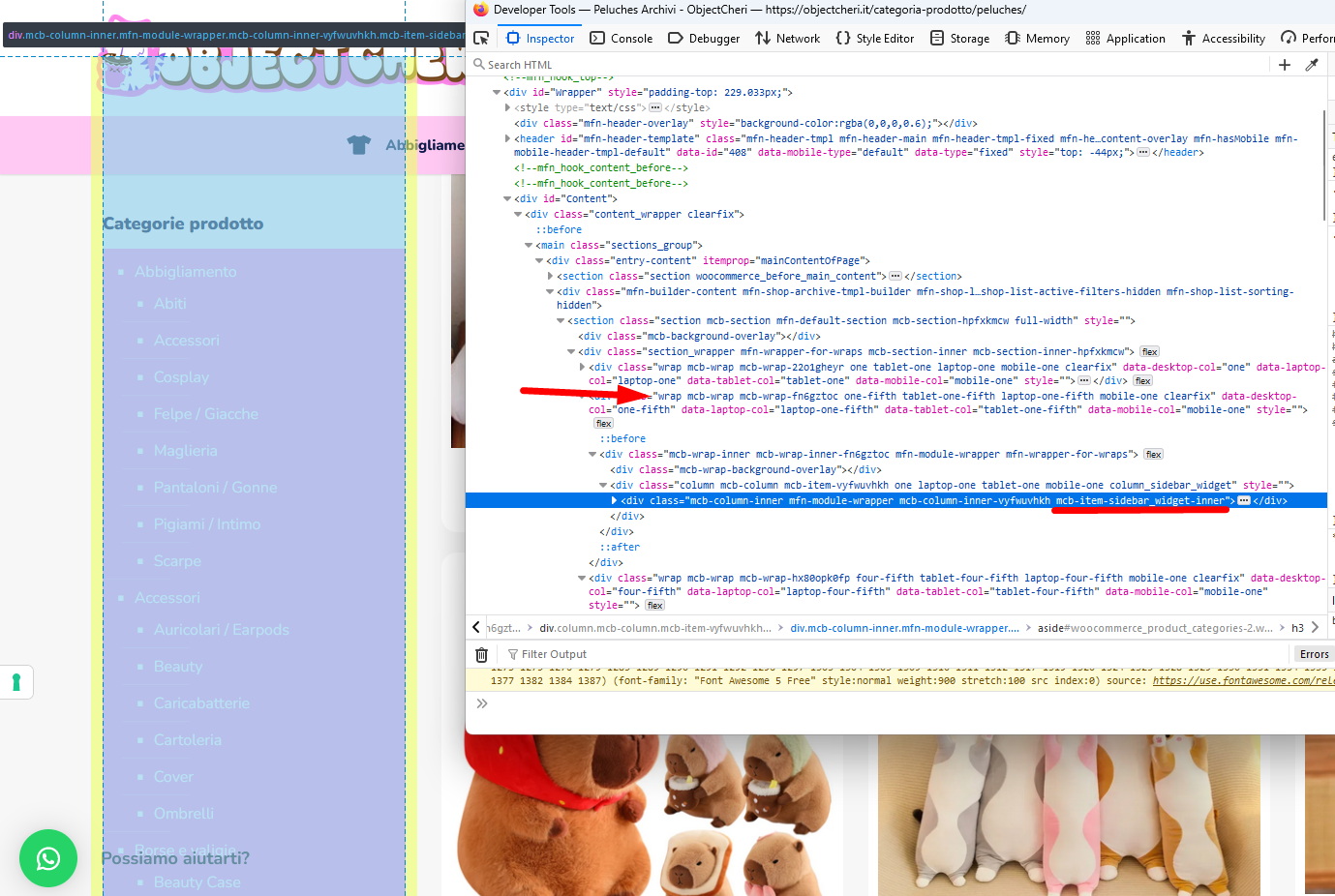Open the Memory tab
The height and width of the screenshot is (896, 1335).
[x=1037, y=39]
